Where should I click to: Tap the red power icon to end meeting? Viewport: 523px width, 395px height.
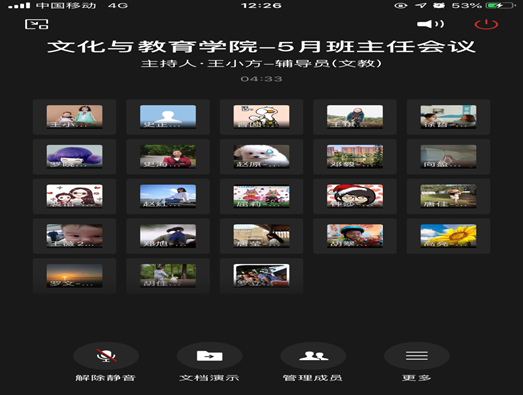[x=486, y=24]
